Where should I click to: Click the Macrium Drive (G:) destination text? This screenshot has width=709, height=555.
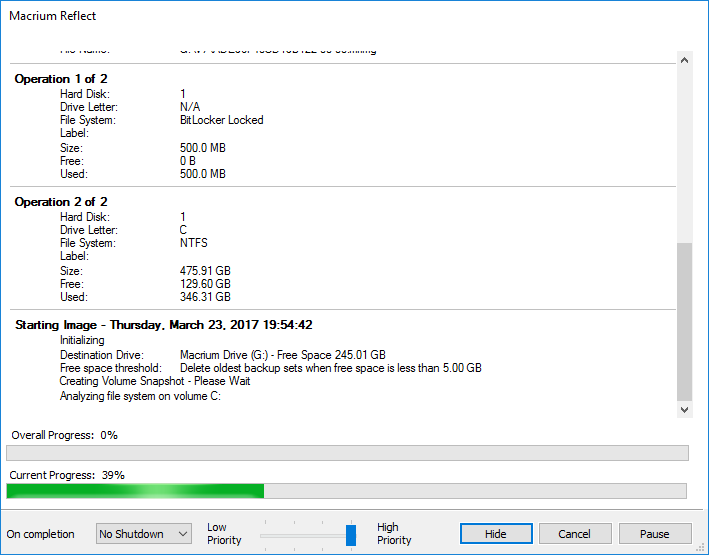point(283,355)
